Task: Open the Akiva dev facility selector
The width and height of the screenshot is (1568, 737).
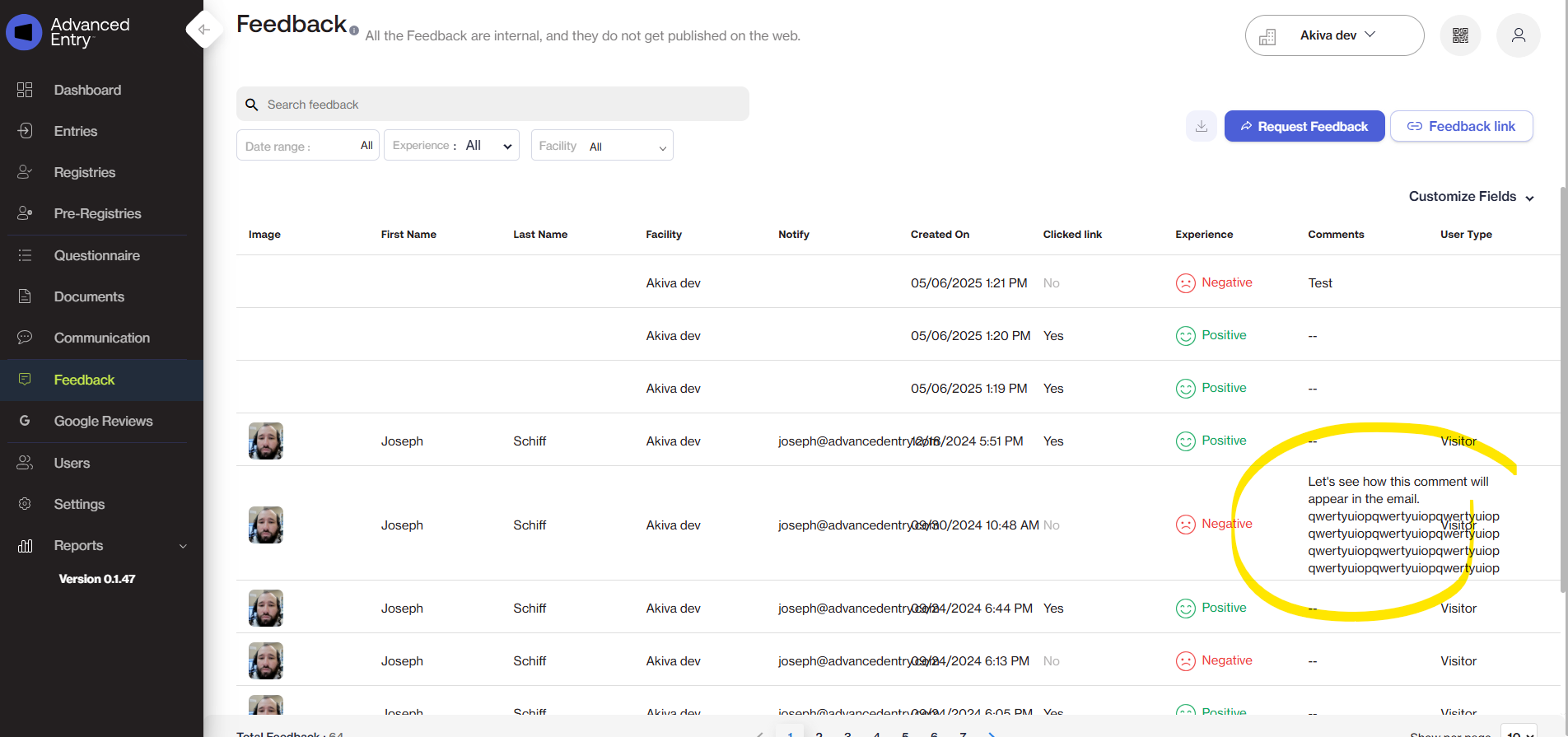Action: click(x=1334, y=35)
